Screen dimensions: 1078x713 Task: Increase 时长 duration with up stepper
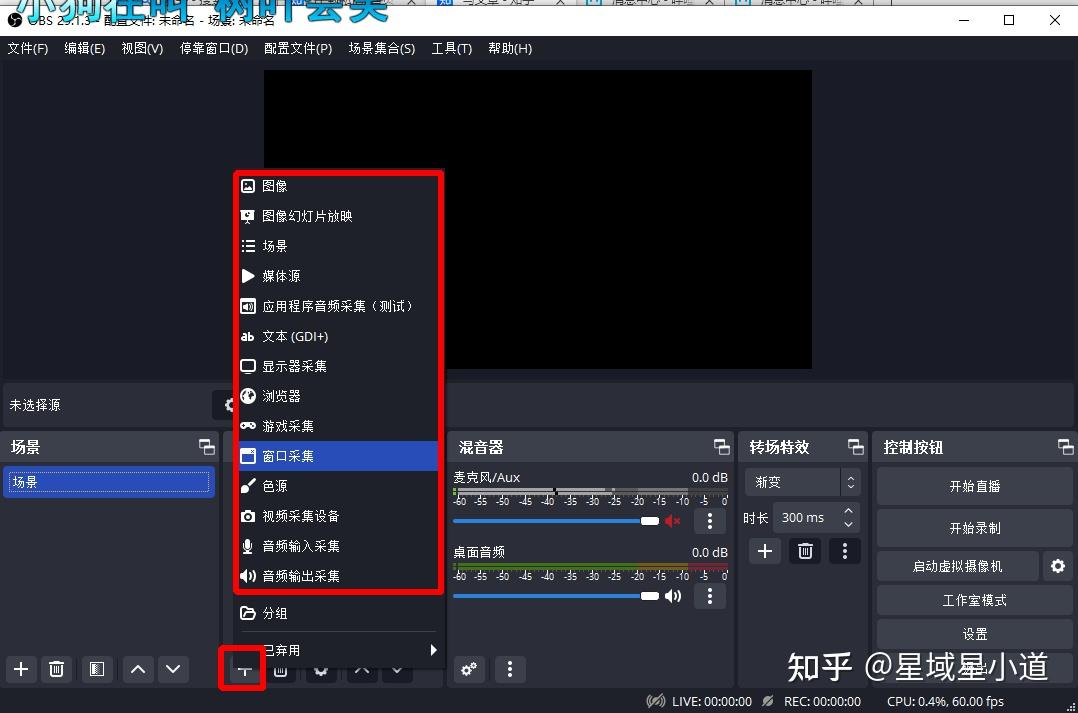[848, 511]
